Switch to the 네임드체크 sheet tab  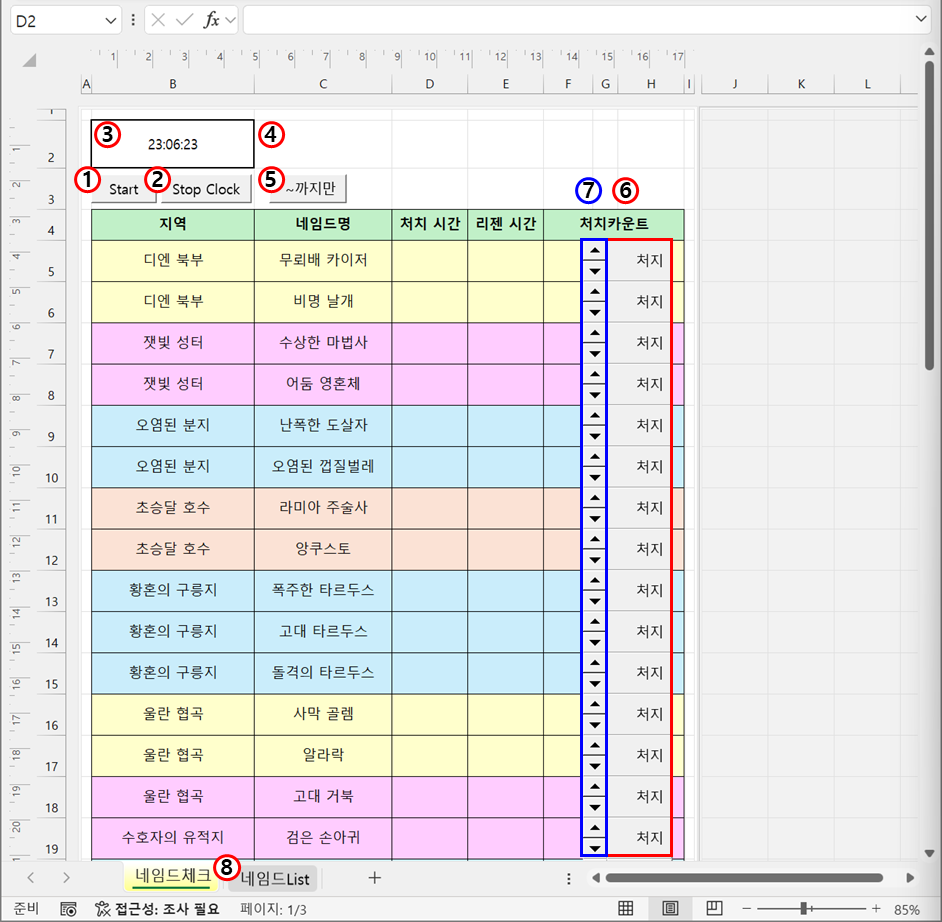pyautogui.click(x=172, y=876)
